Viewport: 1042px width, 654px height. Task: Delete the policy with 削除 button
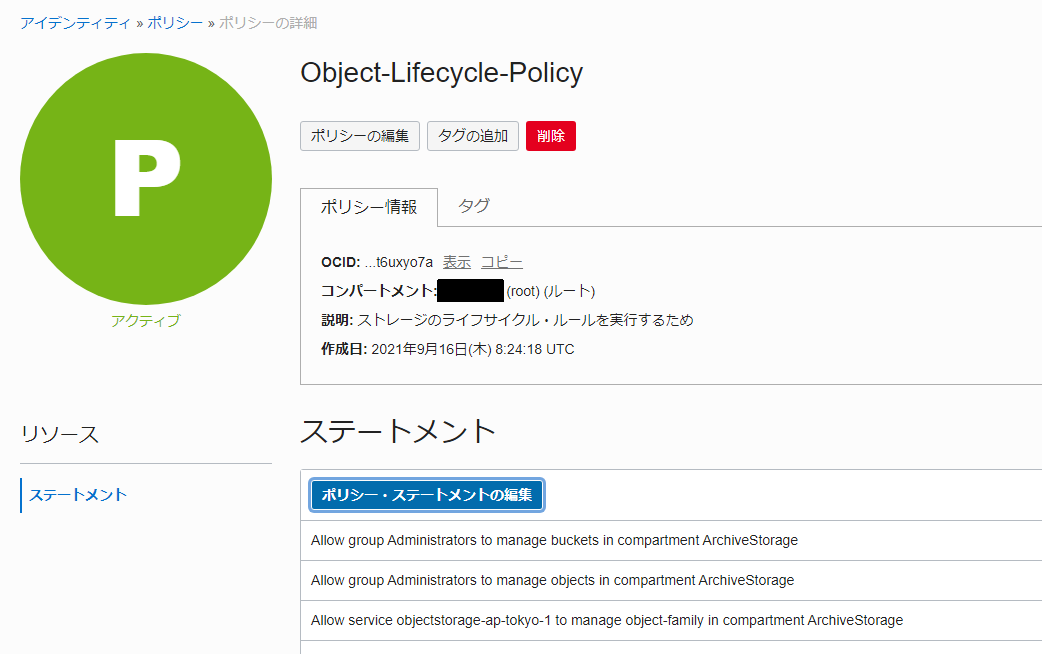click(x=551, y=136)
